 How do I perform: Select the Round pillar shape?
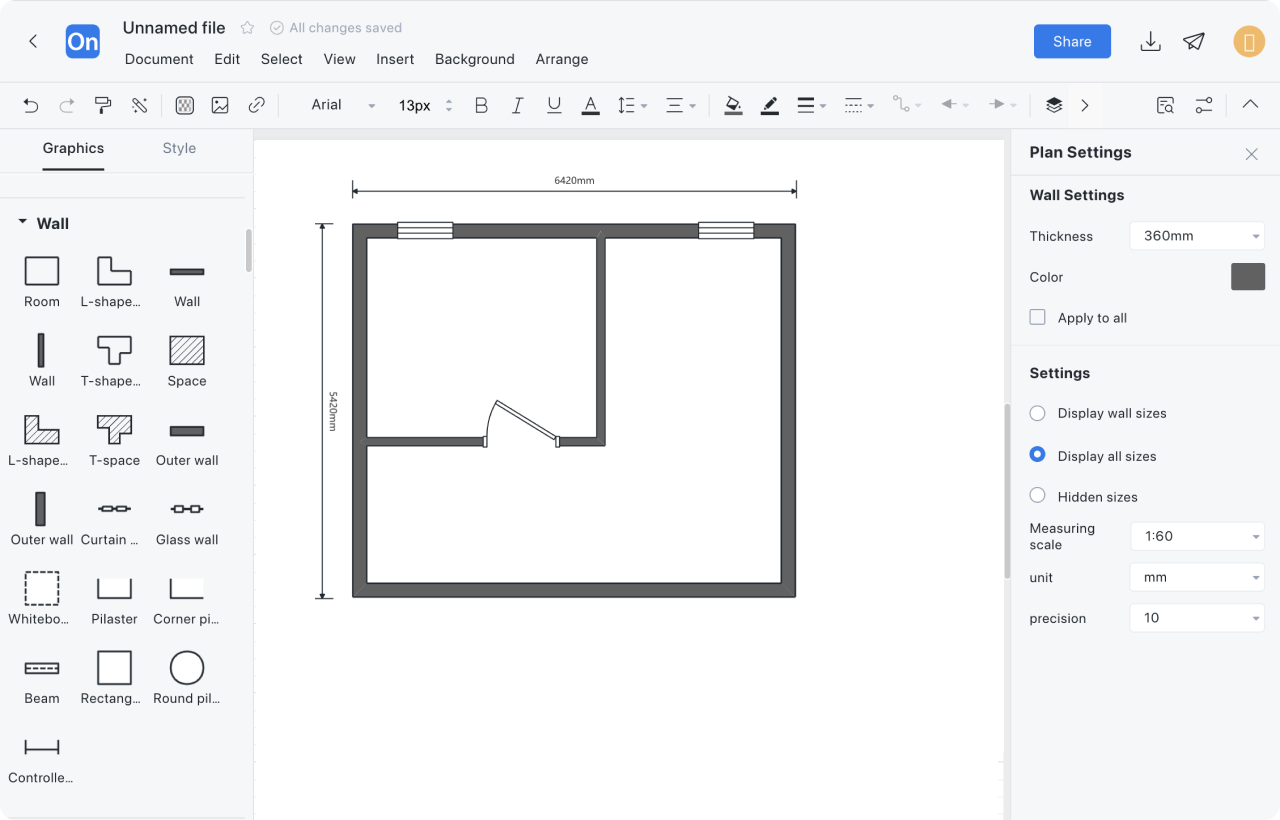coord(187,679)
